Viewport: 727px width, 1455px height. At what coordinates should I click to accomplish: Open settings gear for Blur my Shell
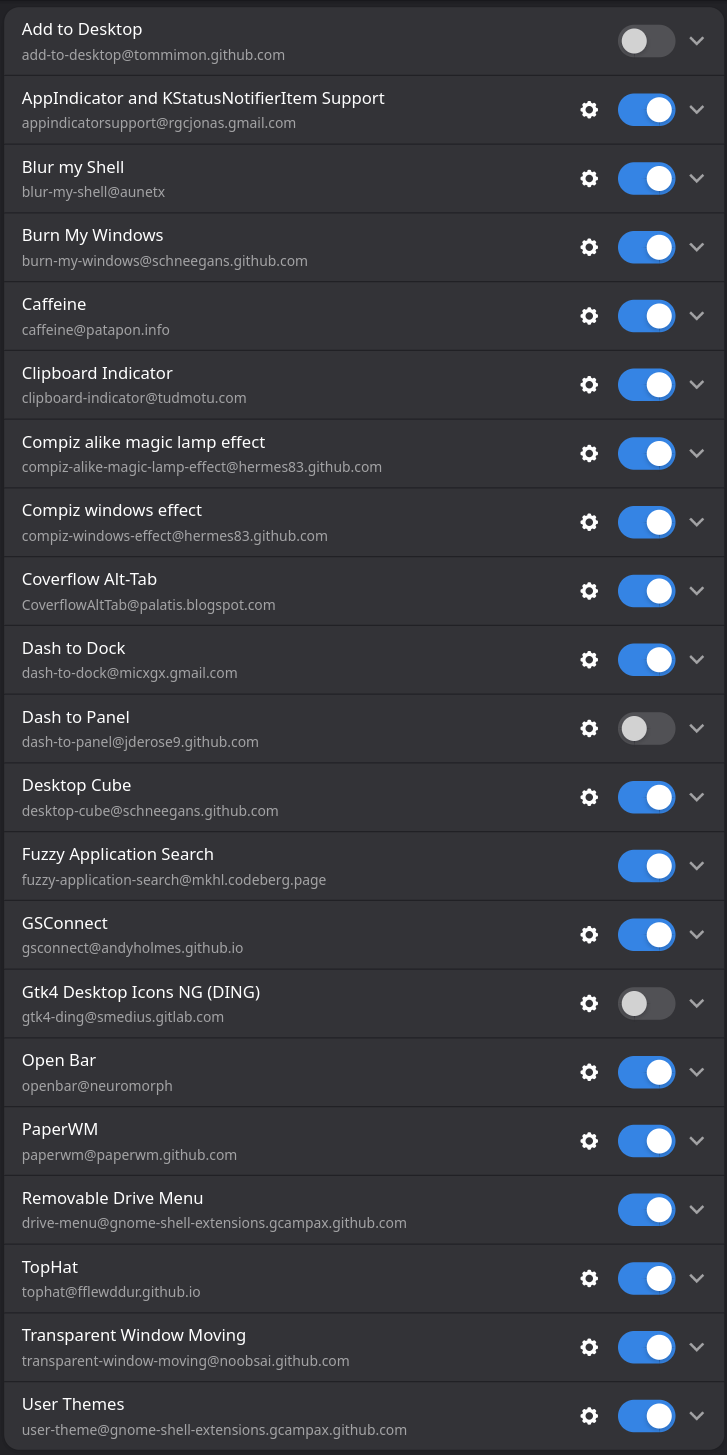click(589, 178)
